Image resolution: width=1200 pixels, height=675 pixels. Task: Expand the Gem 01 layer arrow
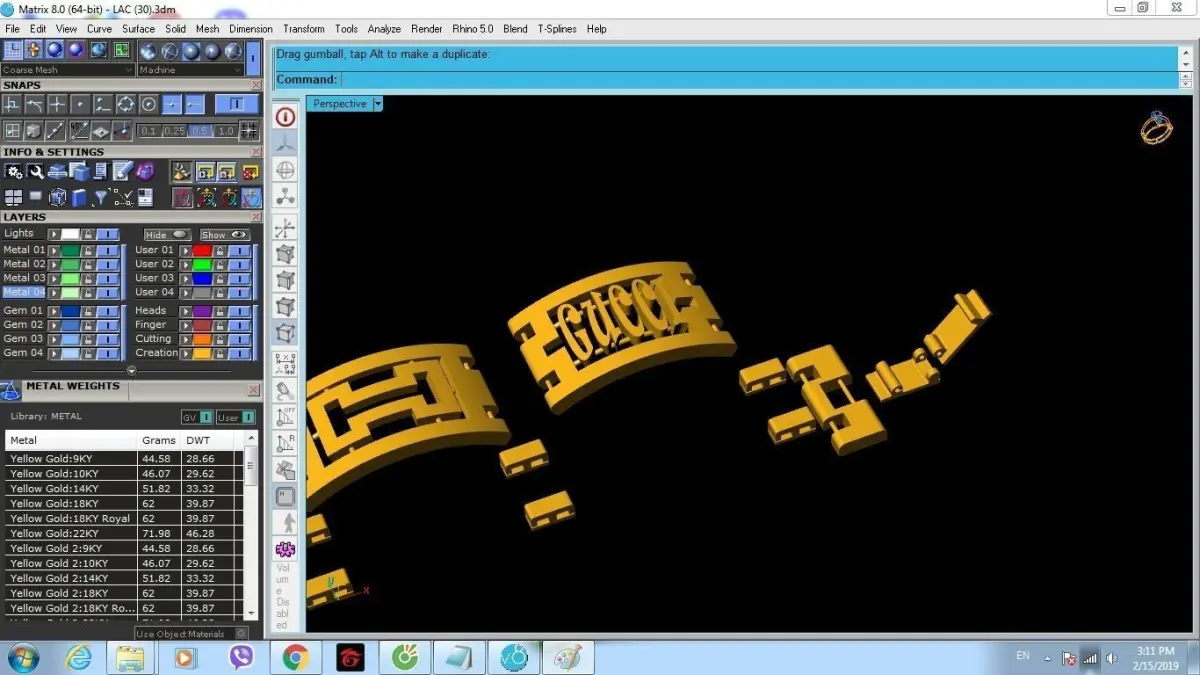coord(54,312)
